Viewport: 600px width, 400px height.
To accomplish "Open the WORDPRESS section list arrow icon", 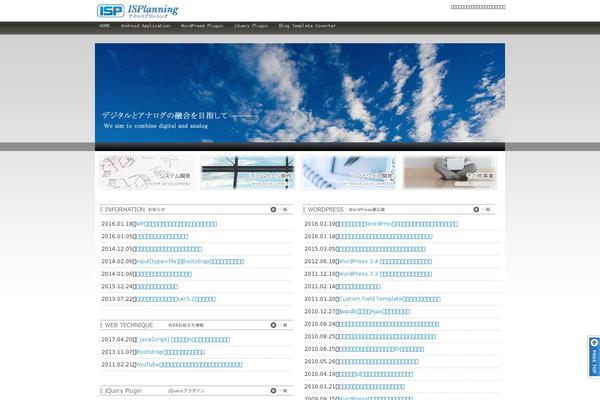I will (x=476, y=209).
